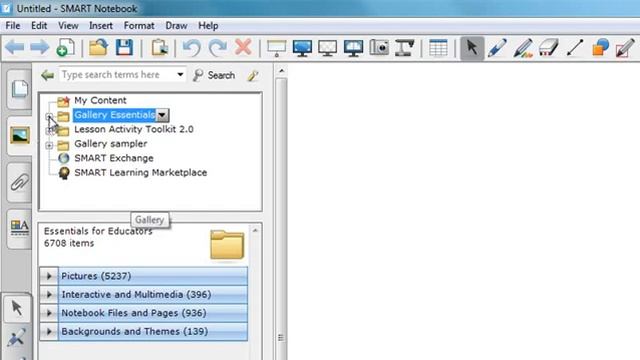Select Lesson Activity Toolkit 2.0 folder
Screen dimensions: 640x360
pyautogui.click(x=133, y=129)
